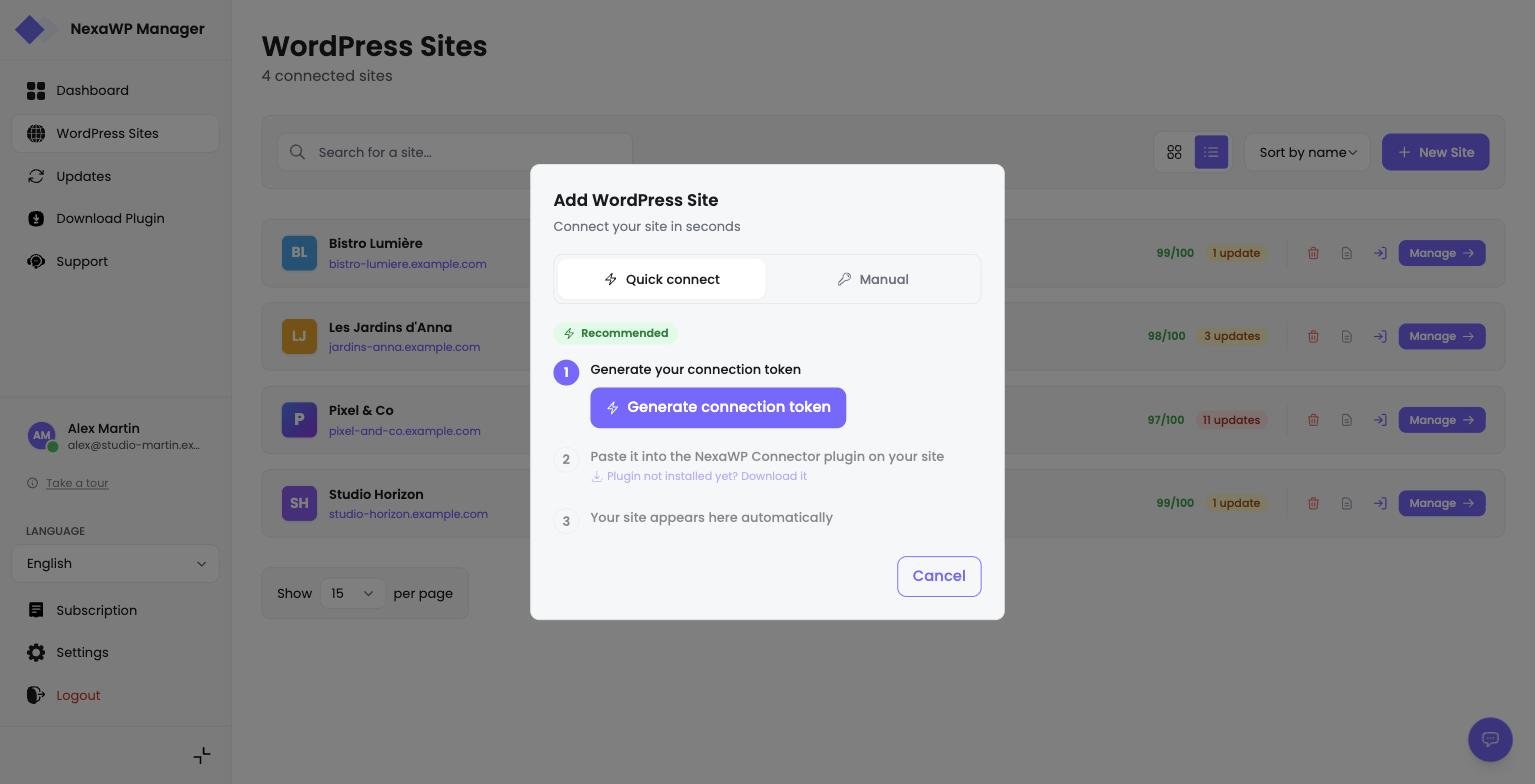
Task: Go to Dashboard in the sidebar
Action: pyautogui.click(x=116, y=91)
